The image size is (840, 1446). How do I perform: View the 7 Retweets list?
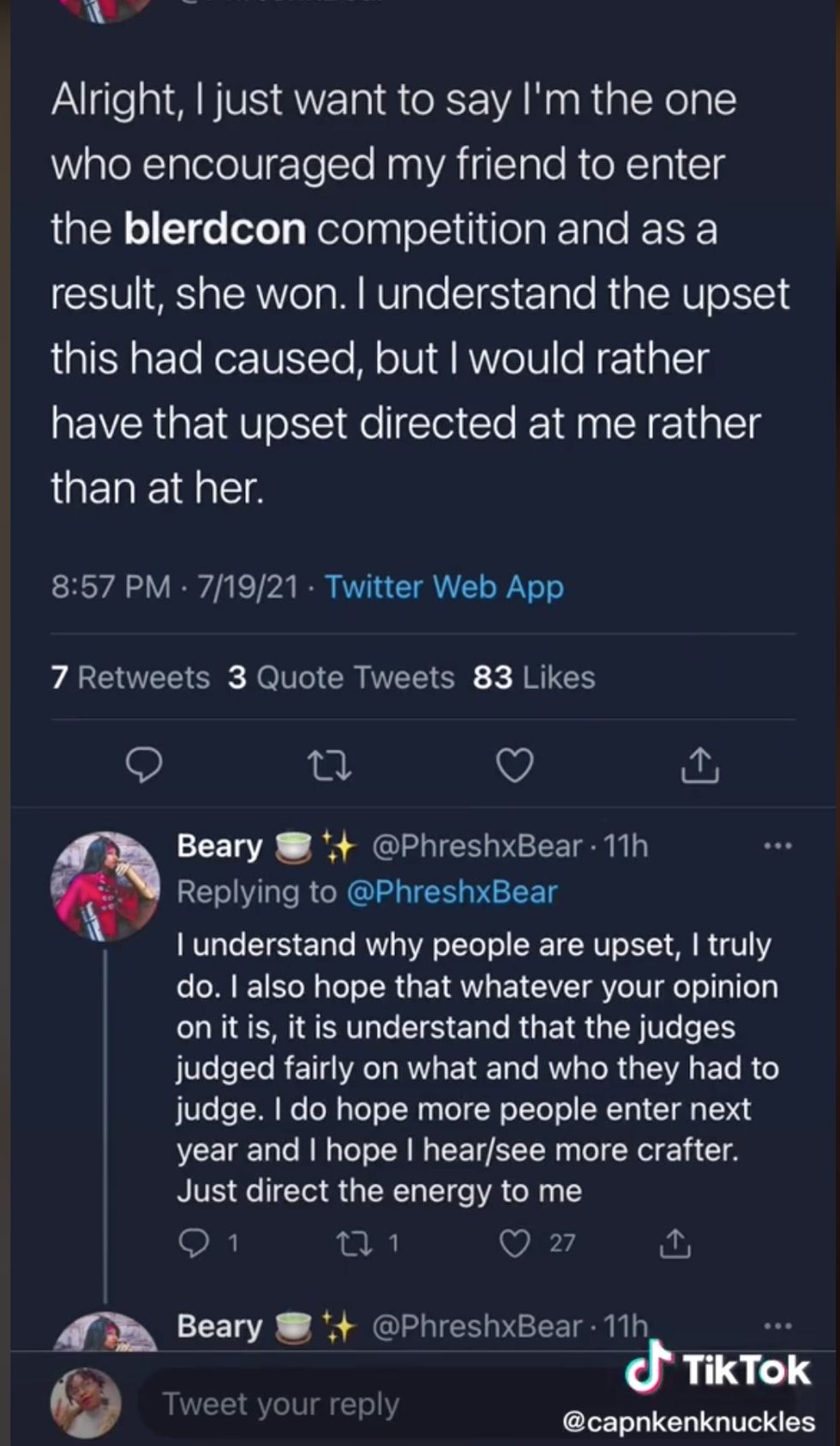(x=130, y=678)
